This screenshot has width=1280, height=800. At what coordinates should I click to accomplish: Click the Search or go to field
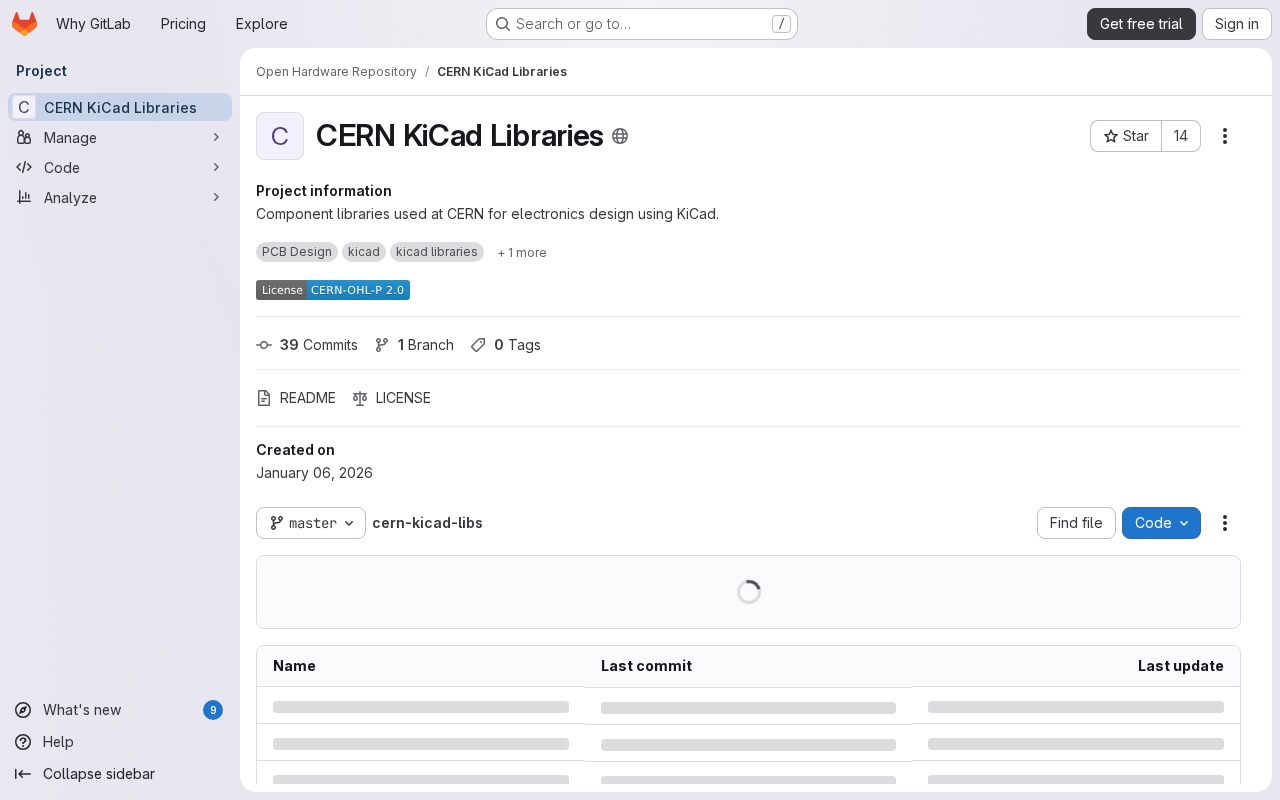point(641,24)
